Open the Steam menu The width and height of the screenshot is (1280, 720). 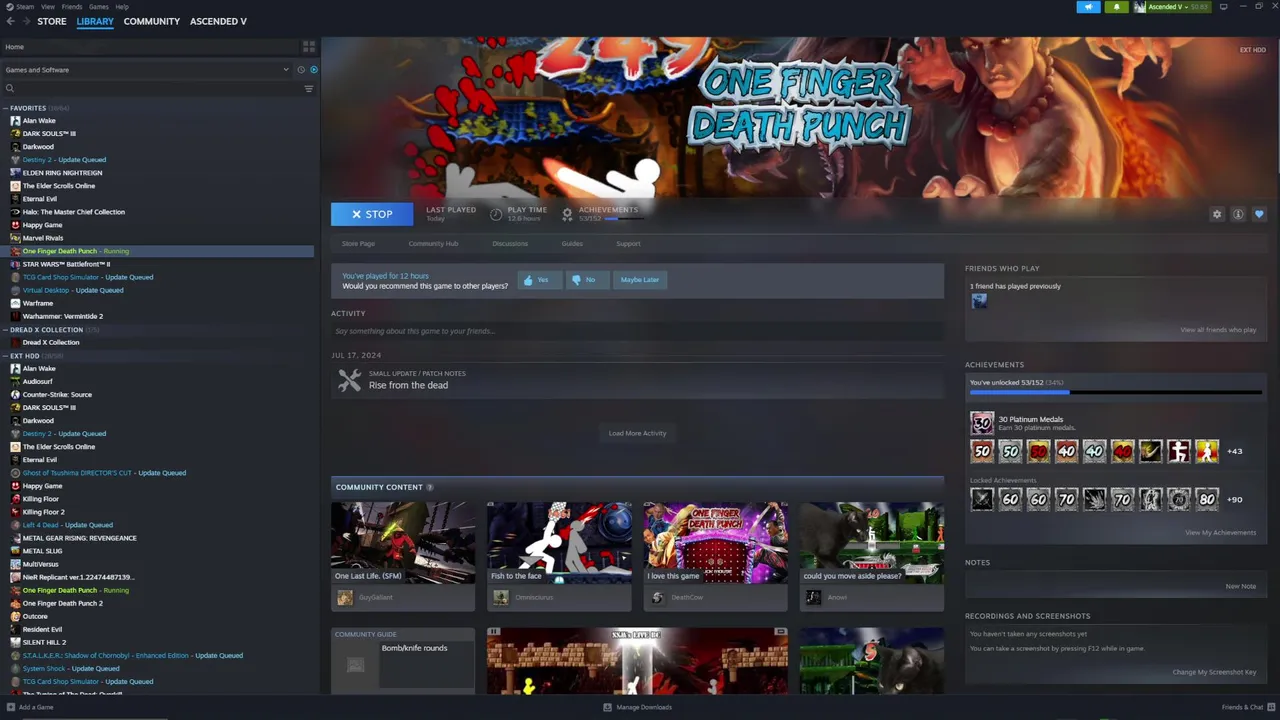pyautogui.click(x=25, y=7)
